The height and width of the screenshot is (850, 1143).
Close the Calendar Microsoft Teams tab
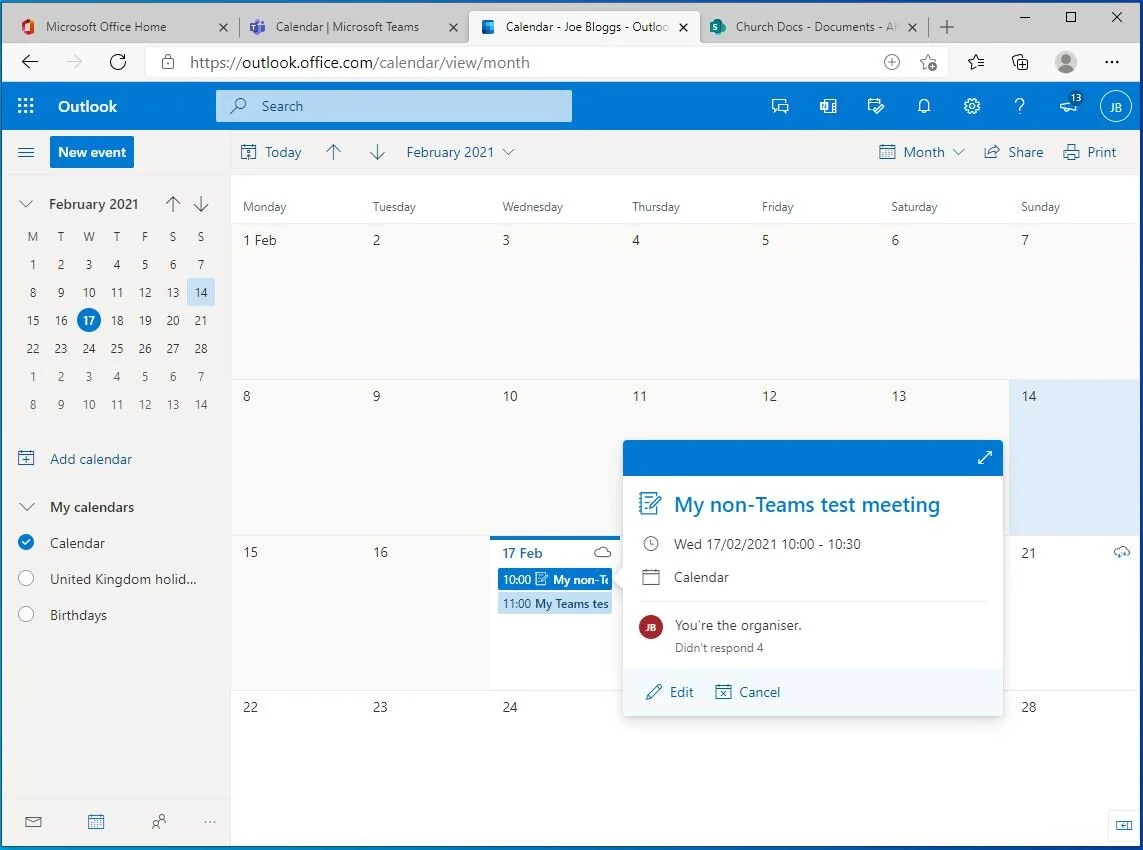point(453,28)
